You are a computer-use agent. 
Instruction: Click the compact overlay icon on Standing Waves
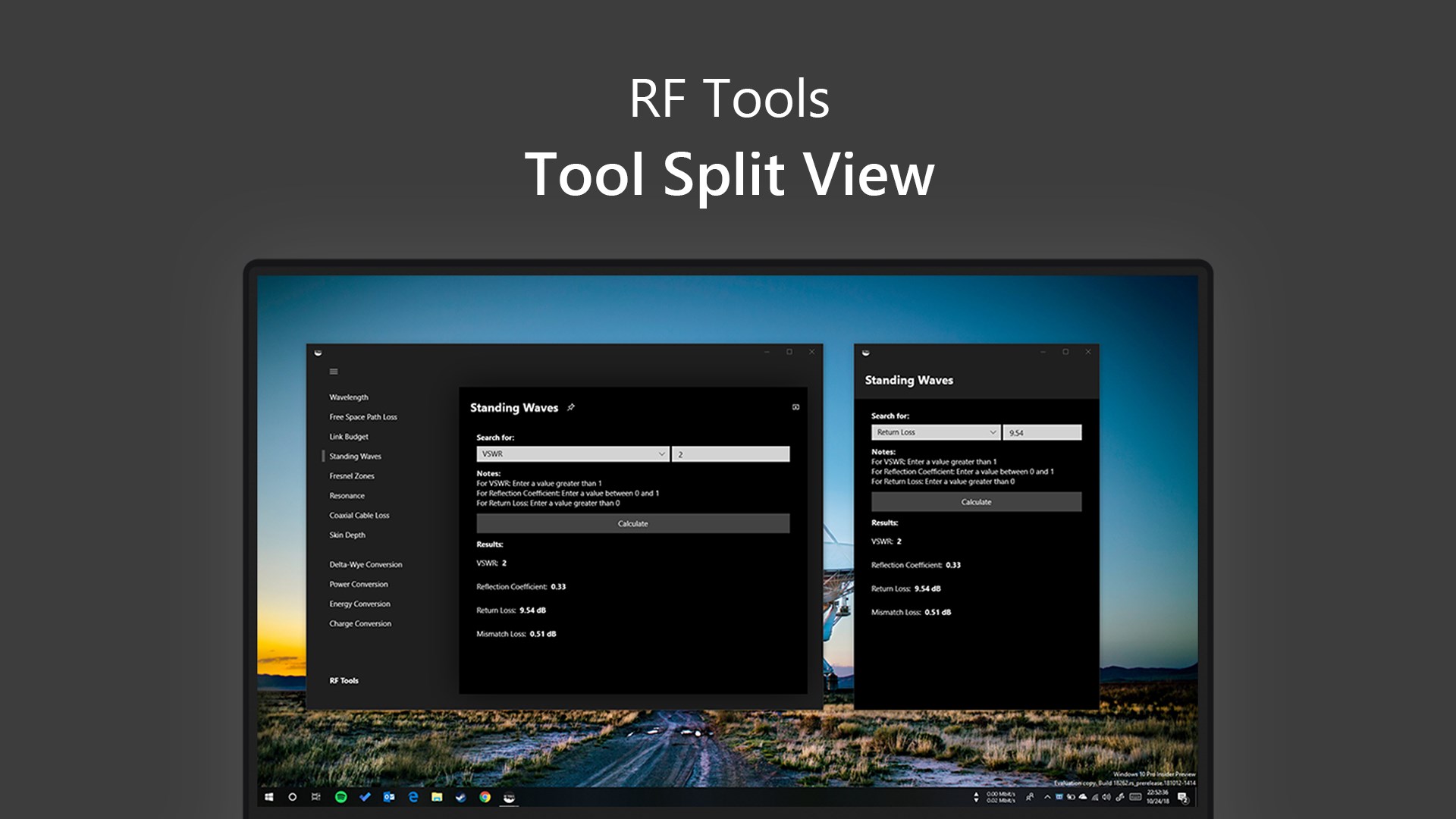(795, 406)
